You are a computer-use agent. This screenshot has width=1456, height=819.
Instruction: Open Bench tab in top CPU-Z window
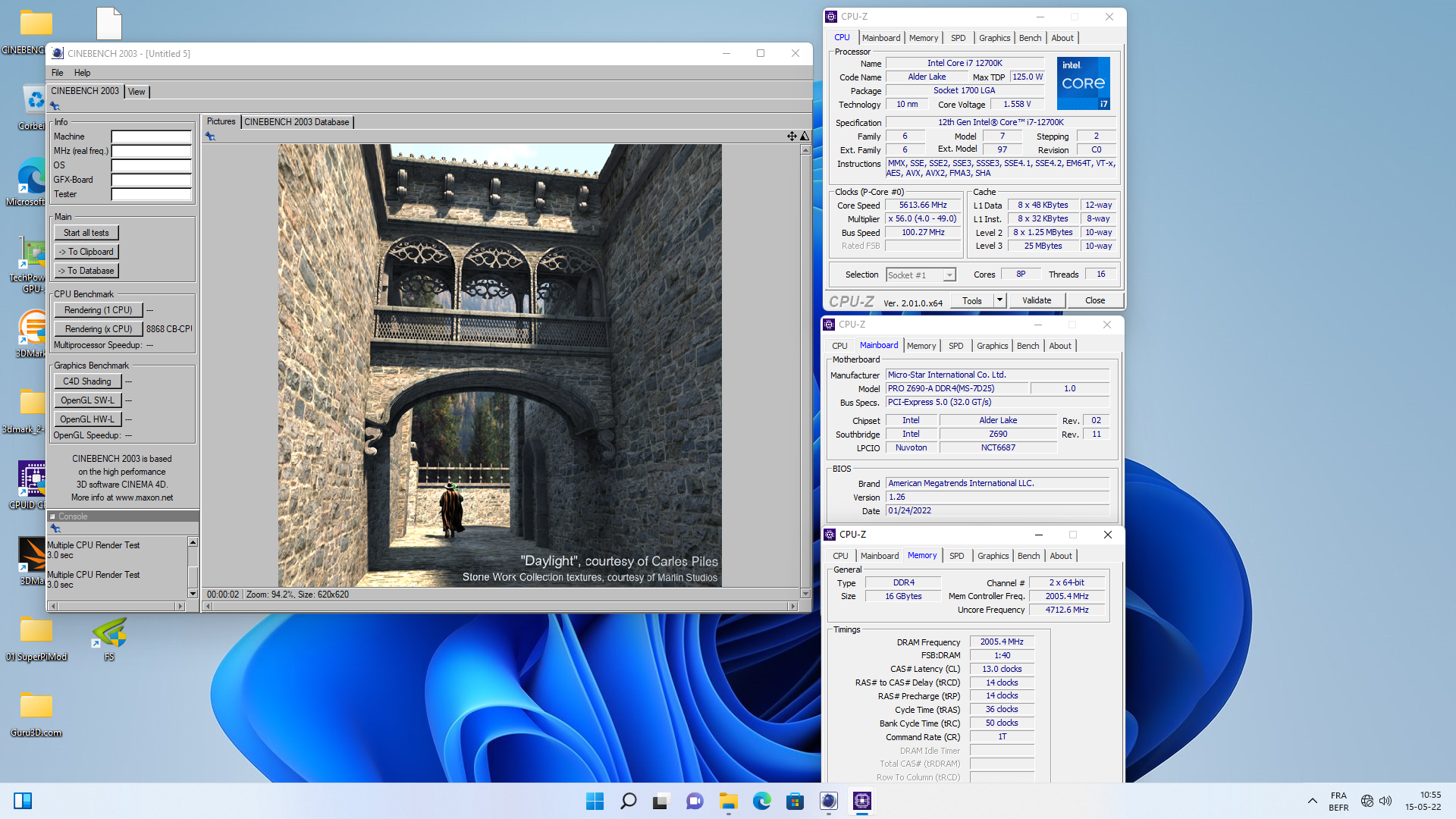coord(1030,38)
